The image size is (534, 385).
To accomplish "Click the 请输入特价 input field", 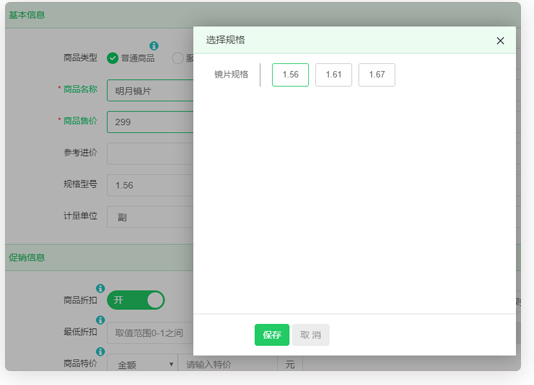I will point(227,364).
